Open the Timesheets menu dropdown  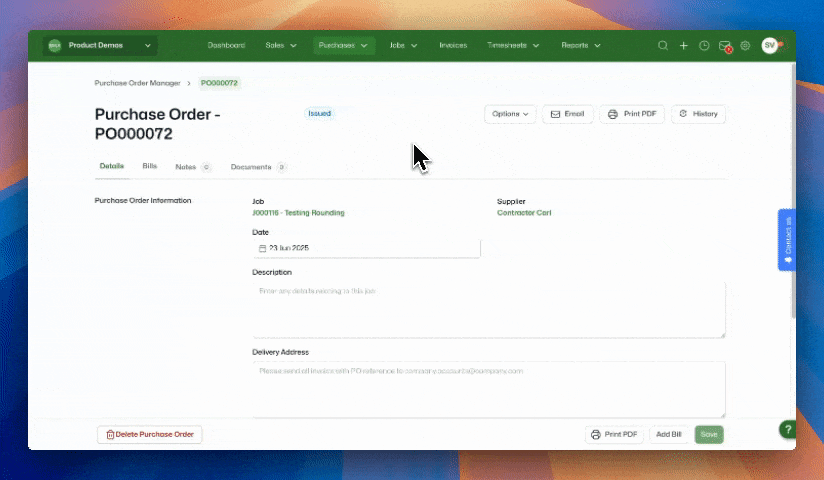(513, 46)
